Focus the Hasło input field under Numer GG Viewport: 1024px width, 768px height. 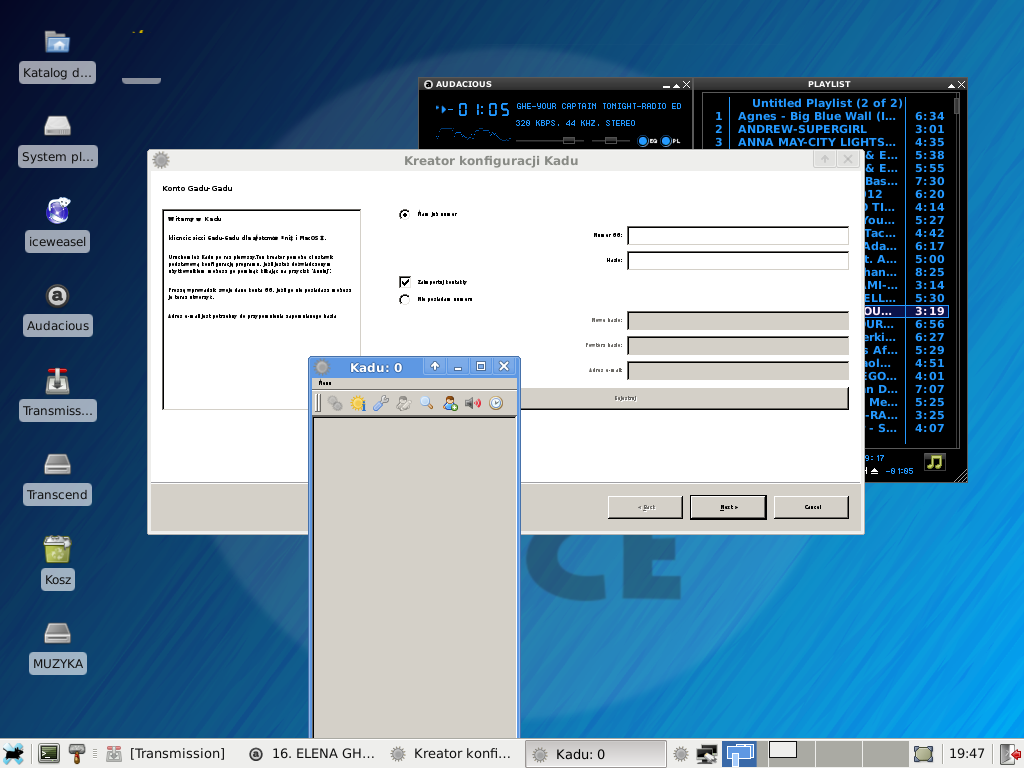coord(738,261)
